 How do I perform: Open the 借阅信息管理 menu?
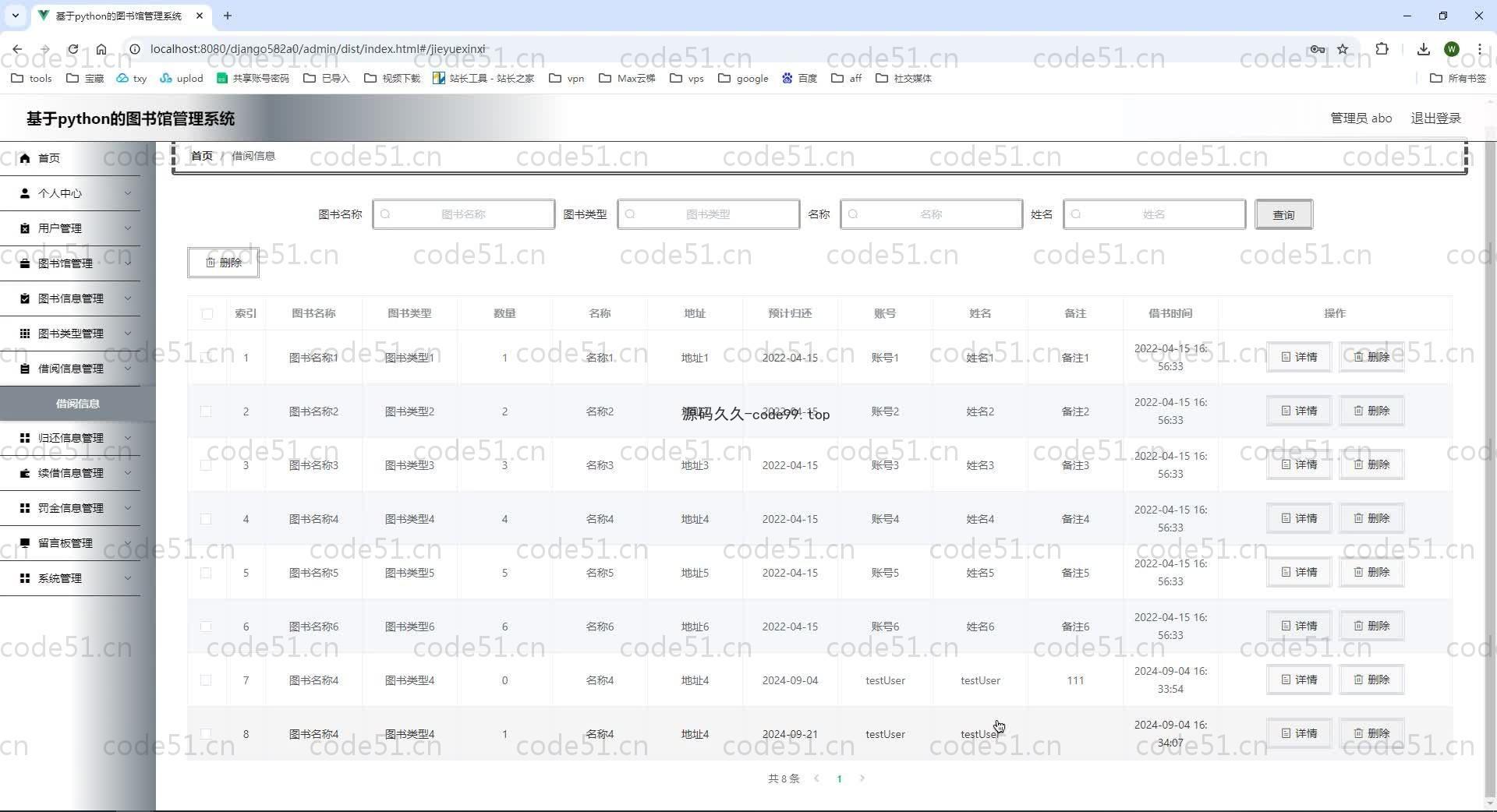pyautogui.click(x=70, y=369)
